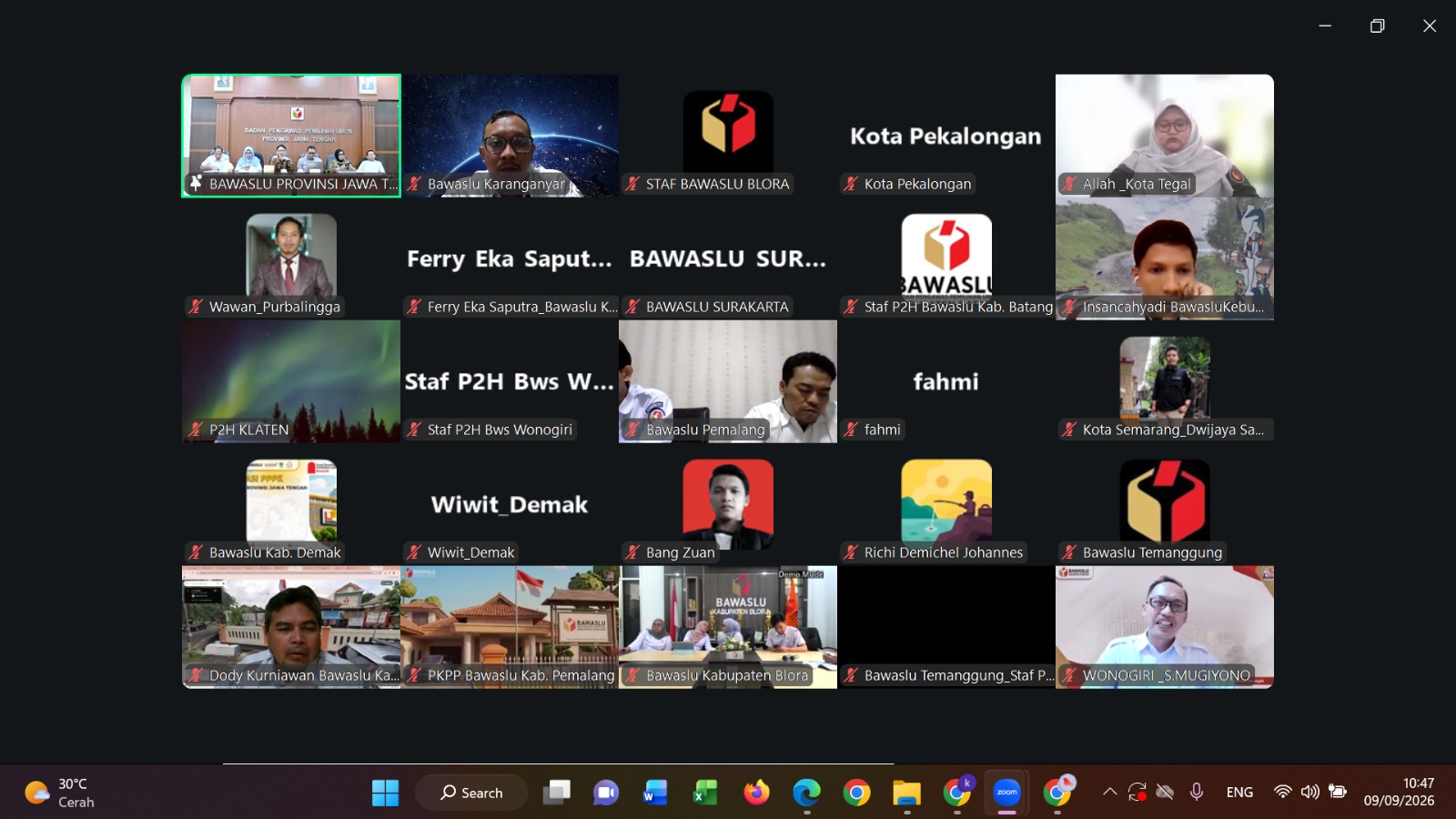
Task: Select Aliah_Kota Tegal's video tile
Action: point(1165,136)
